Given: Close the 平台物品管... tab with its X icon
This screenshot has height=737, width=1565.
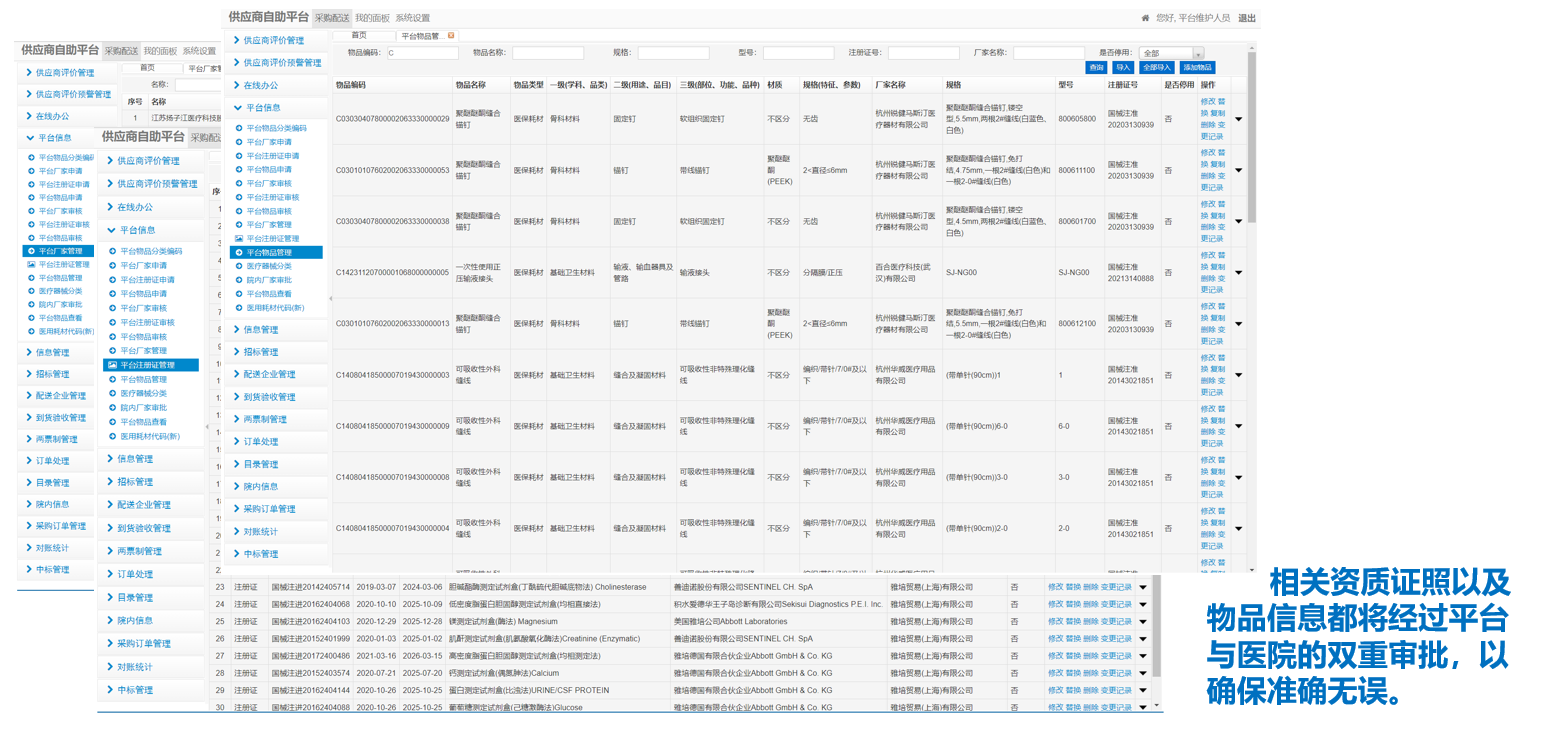Looking at the screenshot, I should [451, 35].
